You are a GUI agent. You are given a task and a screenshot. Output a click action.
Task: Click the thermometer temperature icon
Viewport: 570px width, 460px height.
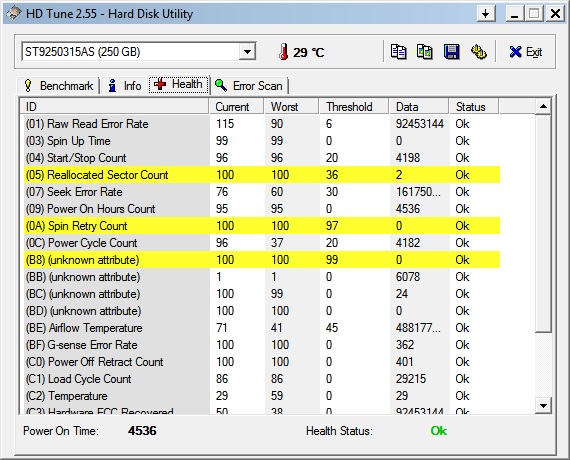(x=284, y=52)
